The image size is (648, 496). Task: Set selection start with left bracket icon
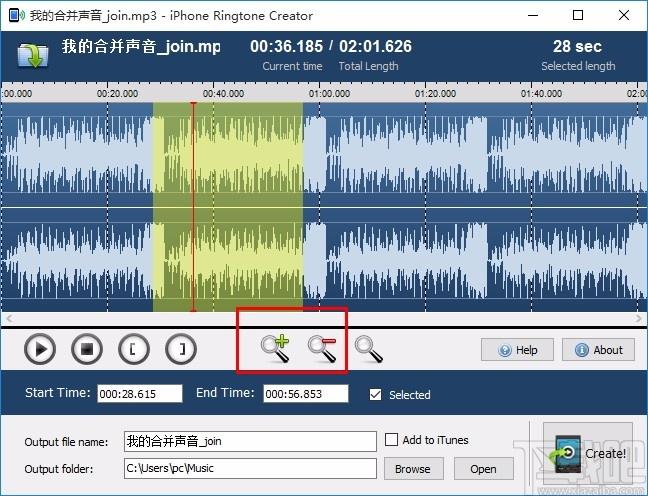click(134, 349)
